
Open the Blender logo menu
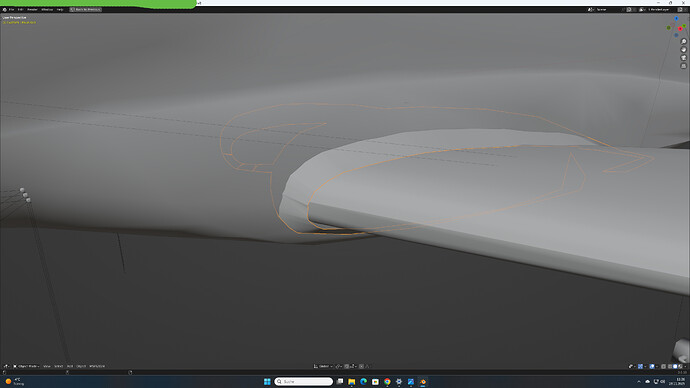pos(5,9)
